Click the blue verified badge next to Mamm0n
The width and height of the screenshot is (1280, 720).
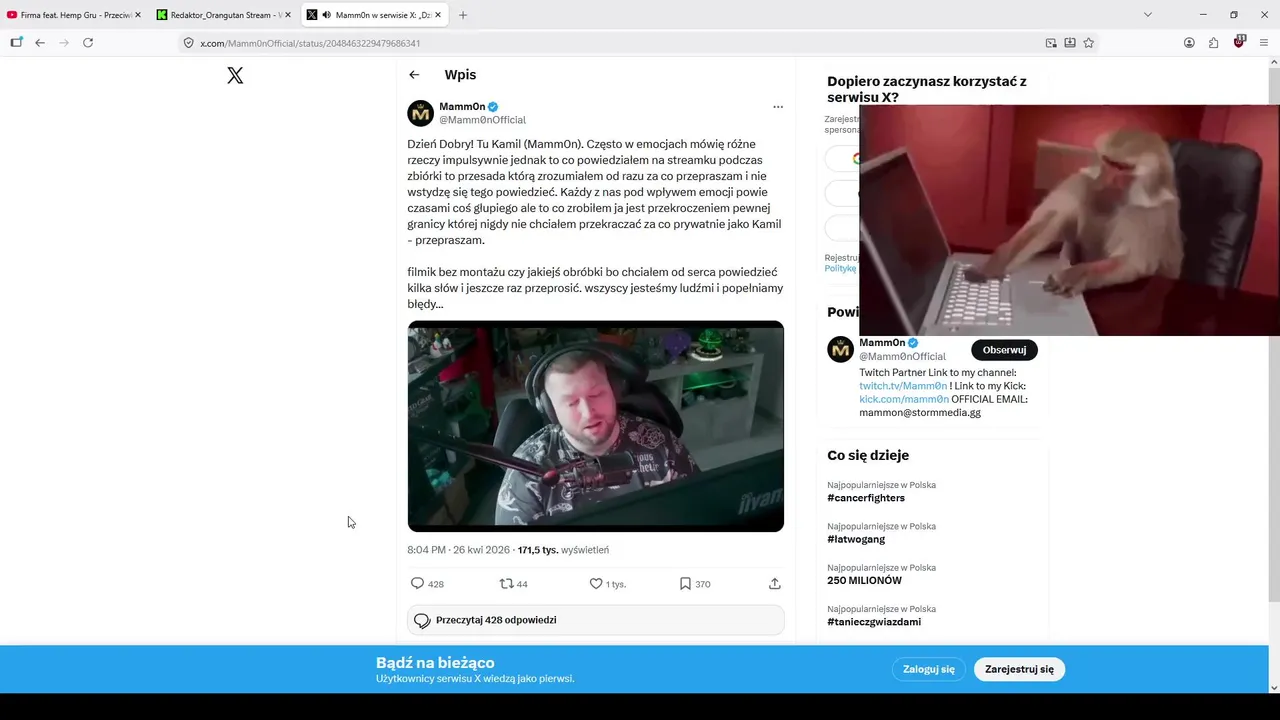point(493,107)
